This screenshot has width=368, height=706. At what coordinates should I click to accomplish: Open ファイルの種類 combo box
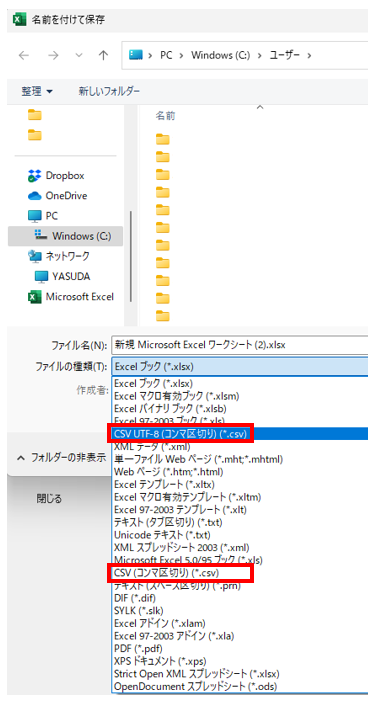coord(239,367)
